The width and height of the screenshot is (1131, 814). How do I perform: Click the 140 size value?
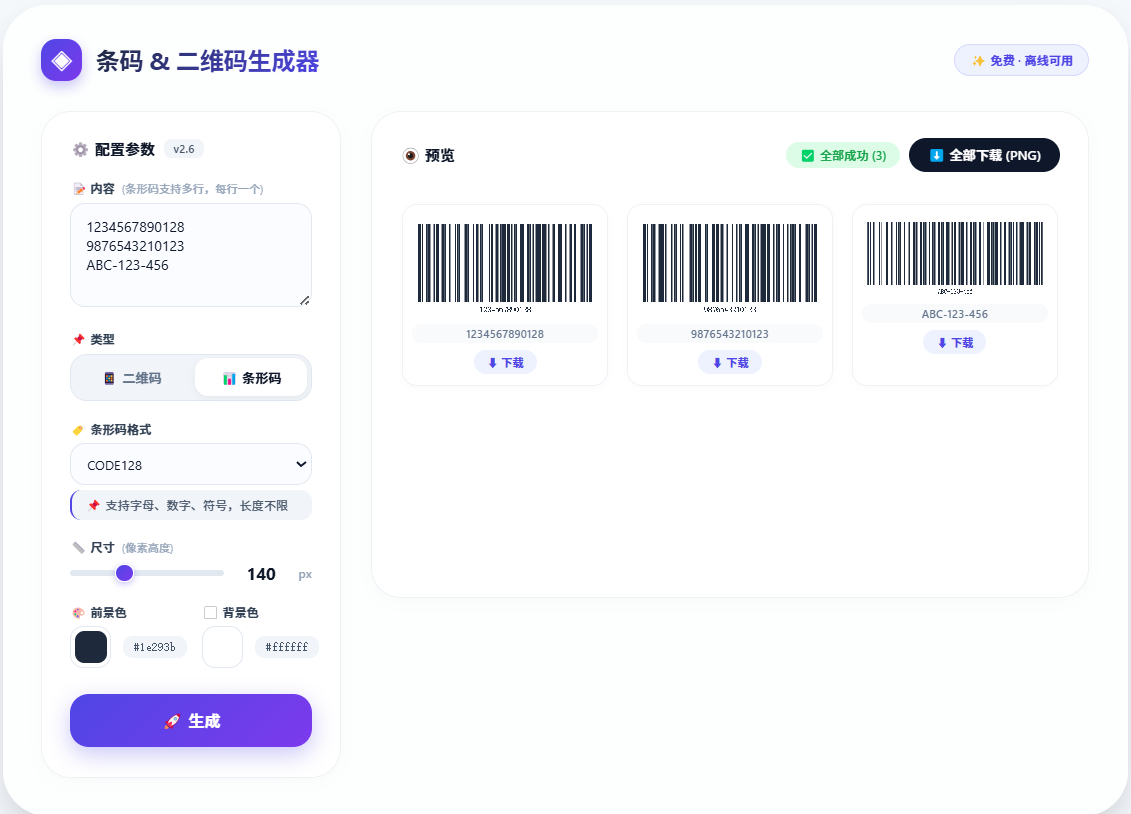tap(261, 574)
